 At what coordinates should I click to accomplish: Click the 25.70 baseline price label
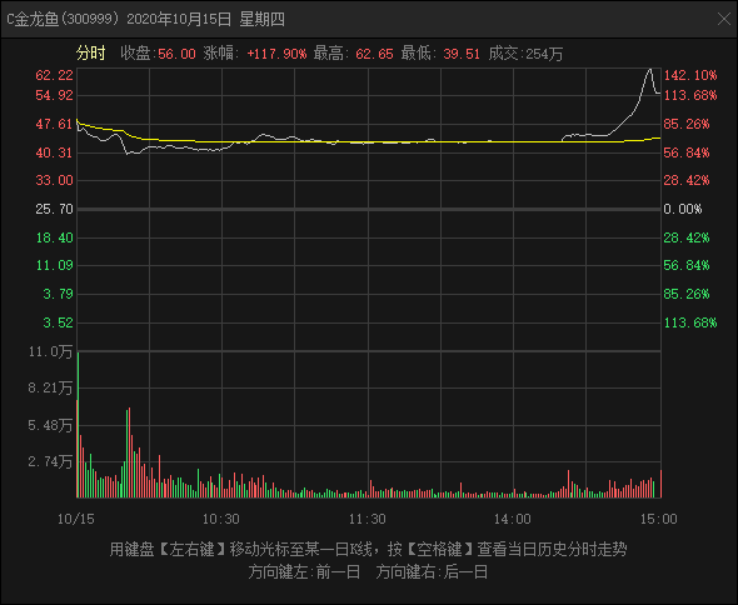[x=55, y=209]
